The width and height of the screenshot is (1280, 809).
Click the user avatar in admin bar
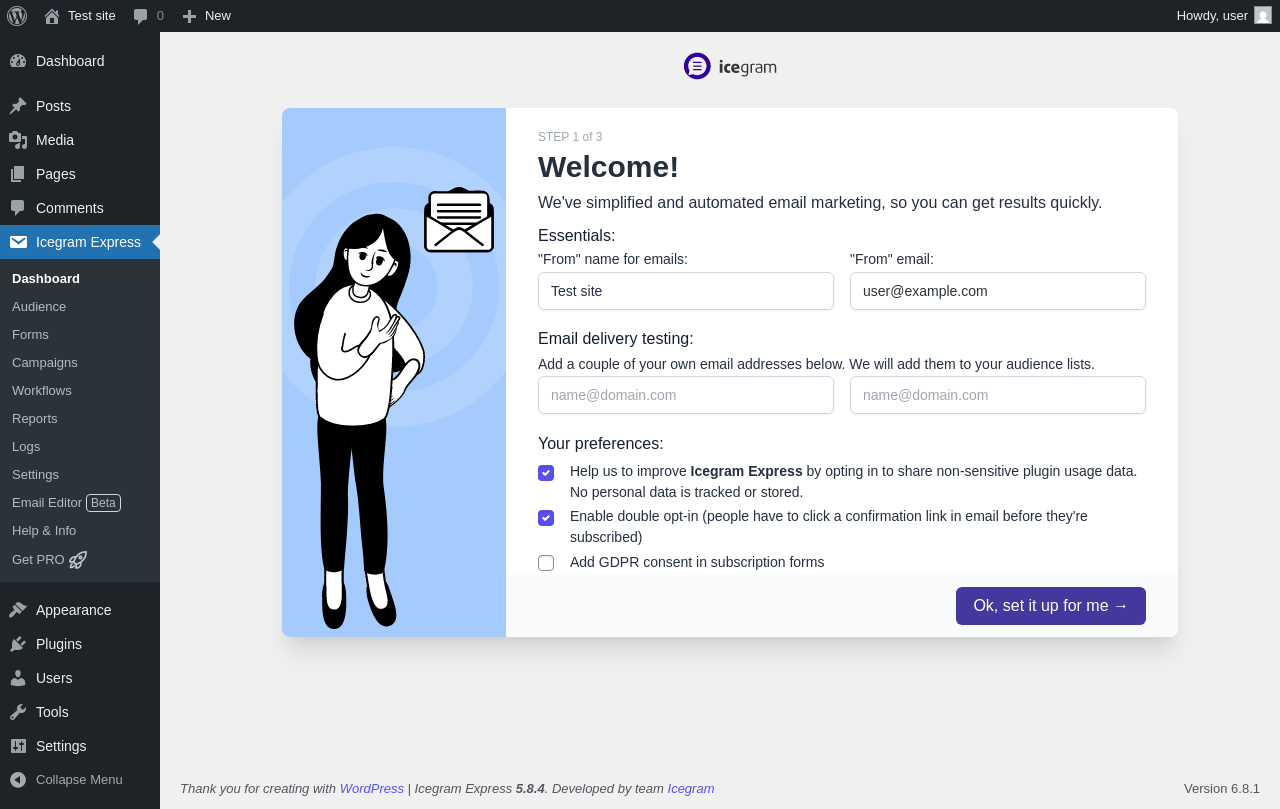click(1263, 15)
